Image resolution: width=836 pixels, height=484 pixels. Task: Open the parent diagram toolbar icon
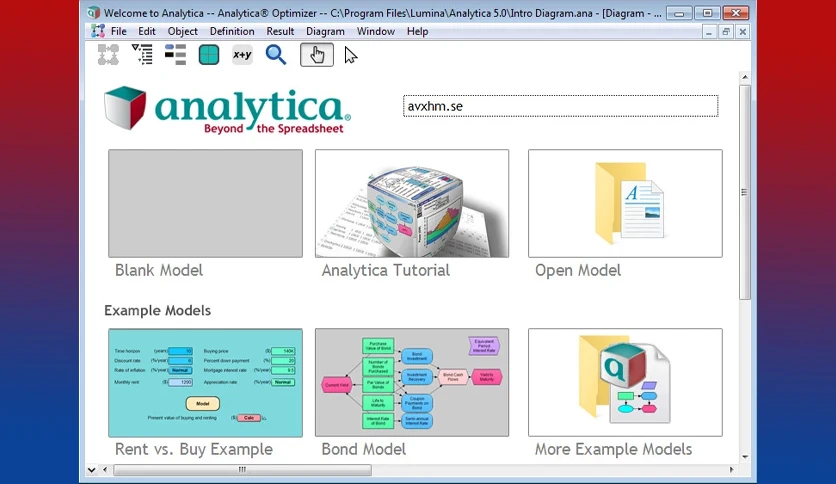tap(108, 55)
